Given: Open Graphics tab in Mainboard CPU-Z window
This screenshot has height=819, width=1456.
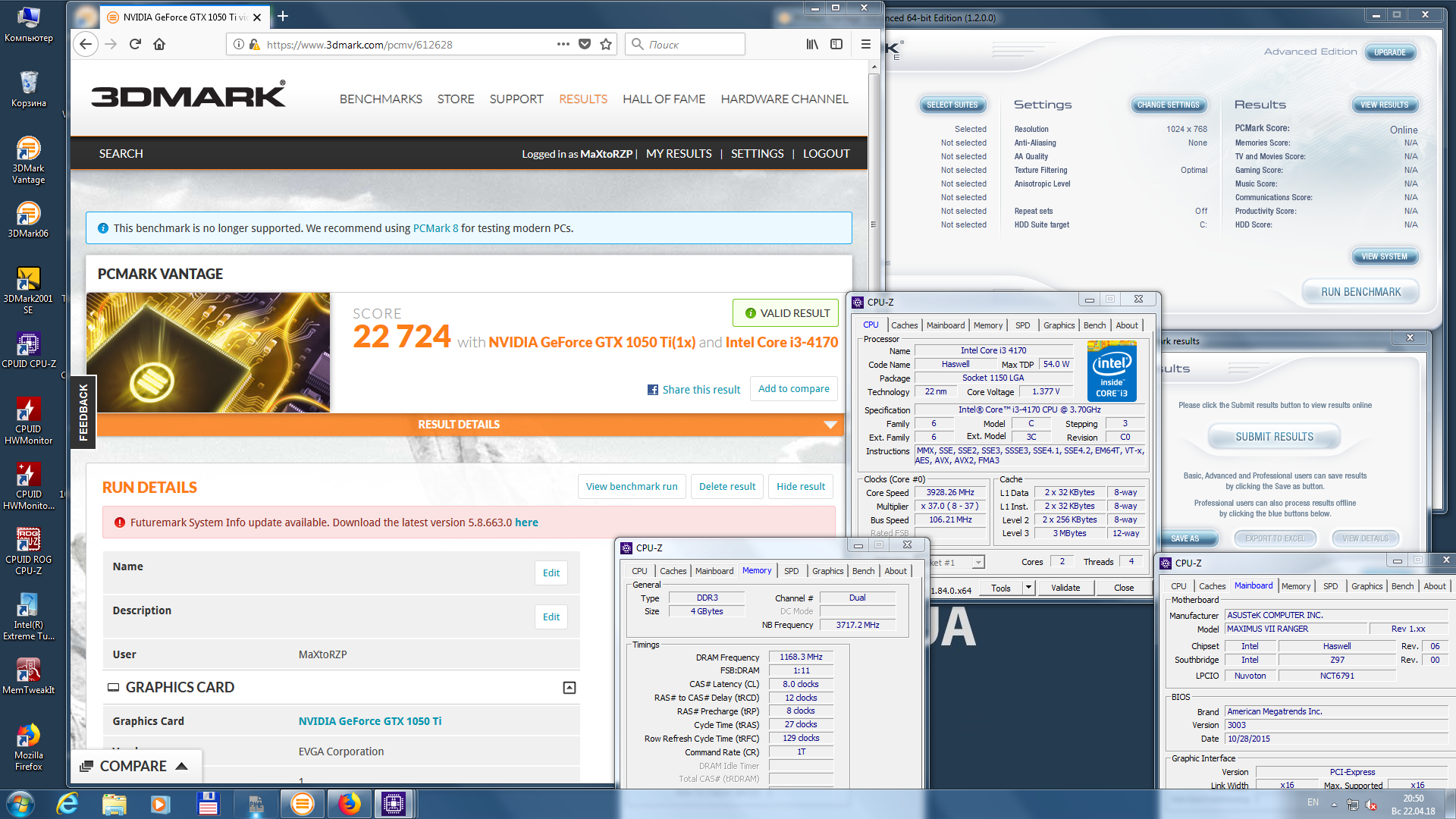Looking at the screenshot, I should coord(1367,586).
